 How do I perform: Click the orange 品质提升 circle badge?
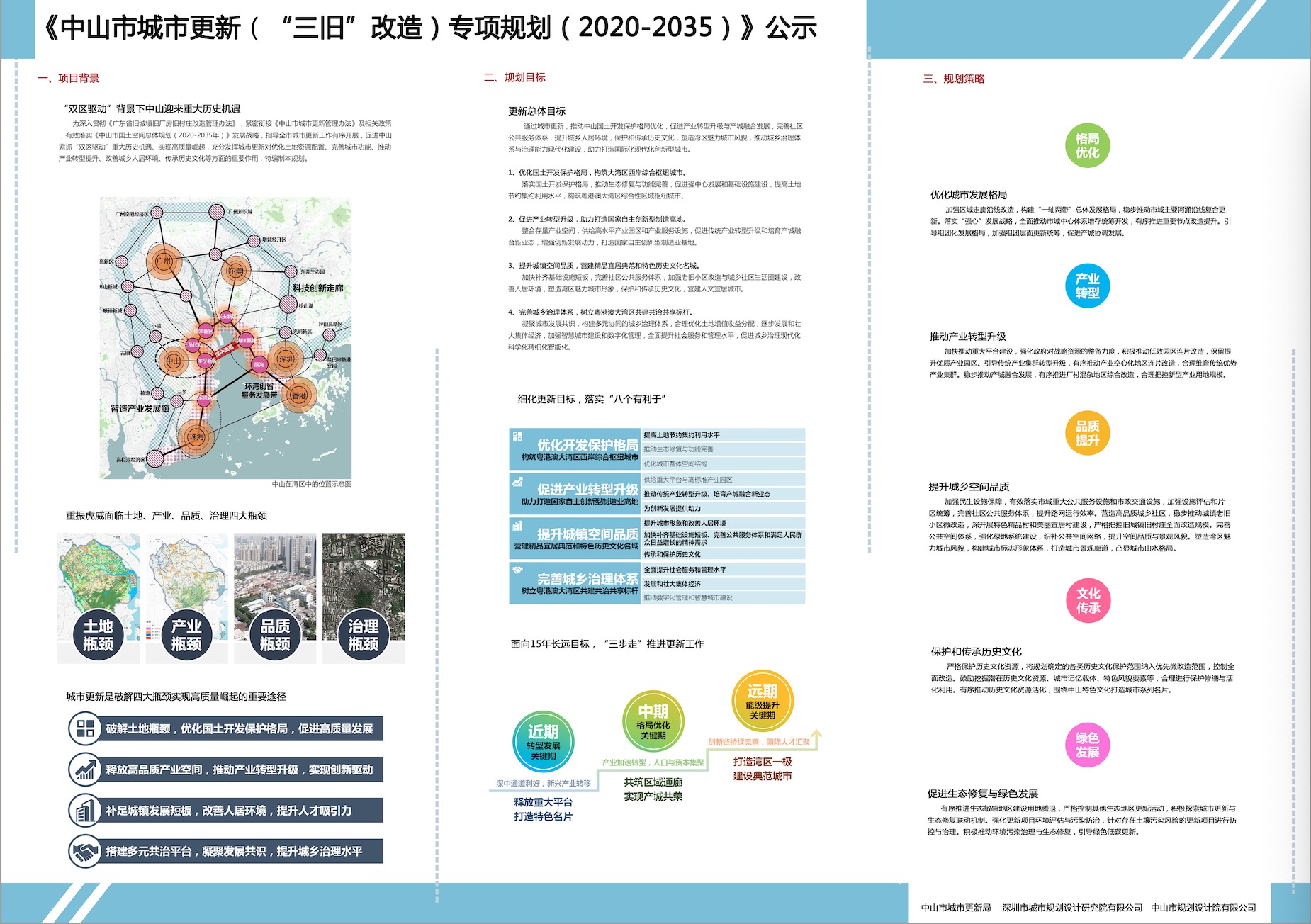[1087, 433]
